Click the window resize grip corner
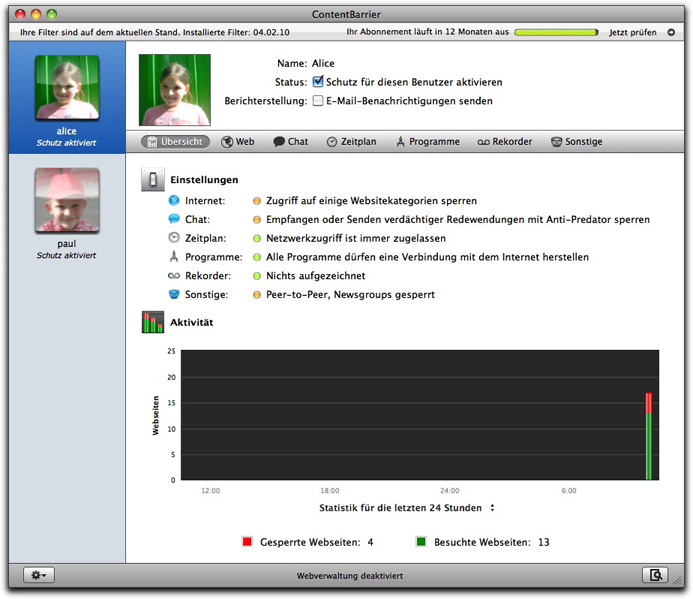 pyautogui.click(x=677, y=580)
